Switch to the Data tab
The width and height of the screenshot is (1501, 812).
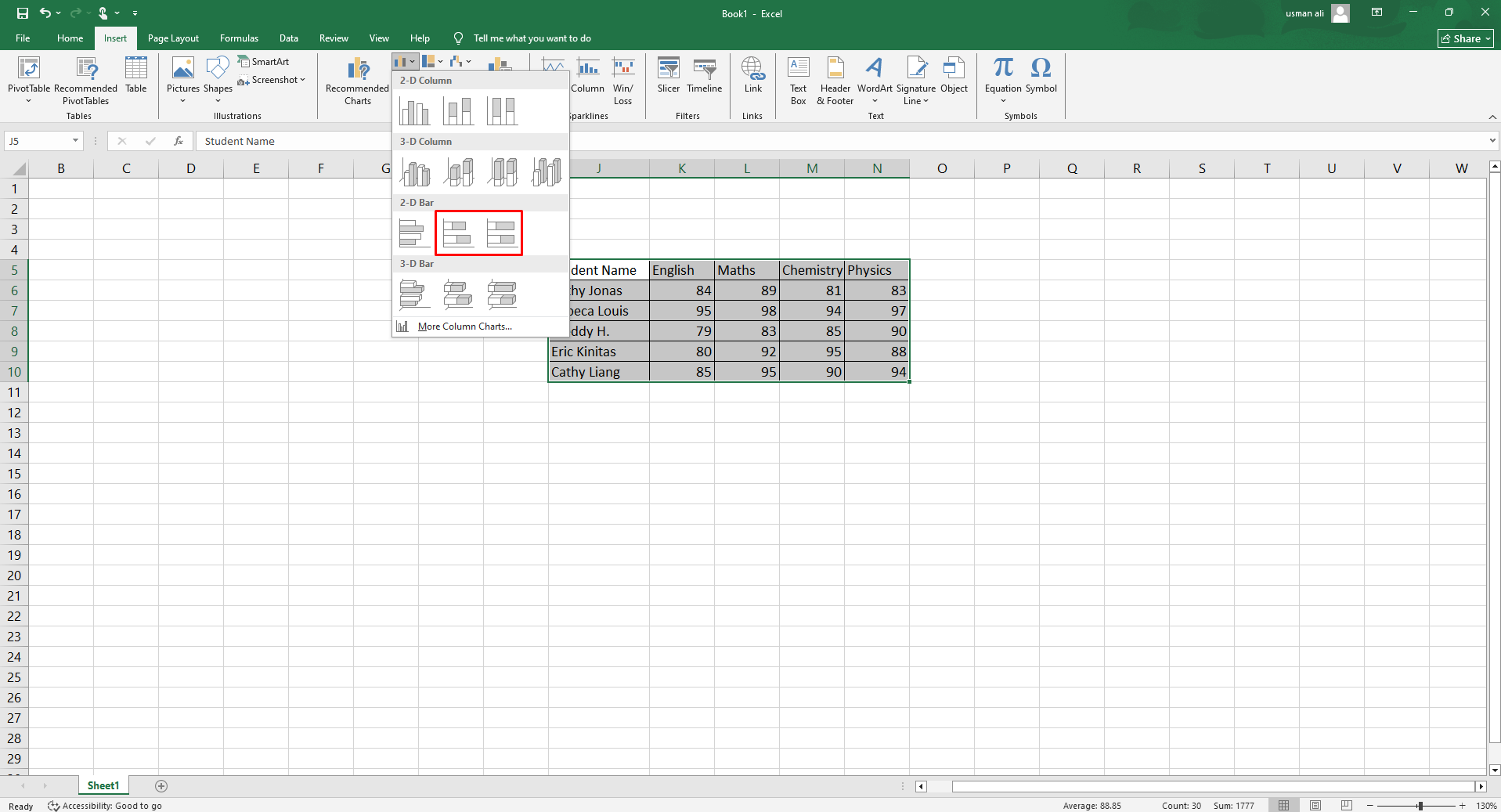[289, 38]
